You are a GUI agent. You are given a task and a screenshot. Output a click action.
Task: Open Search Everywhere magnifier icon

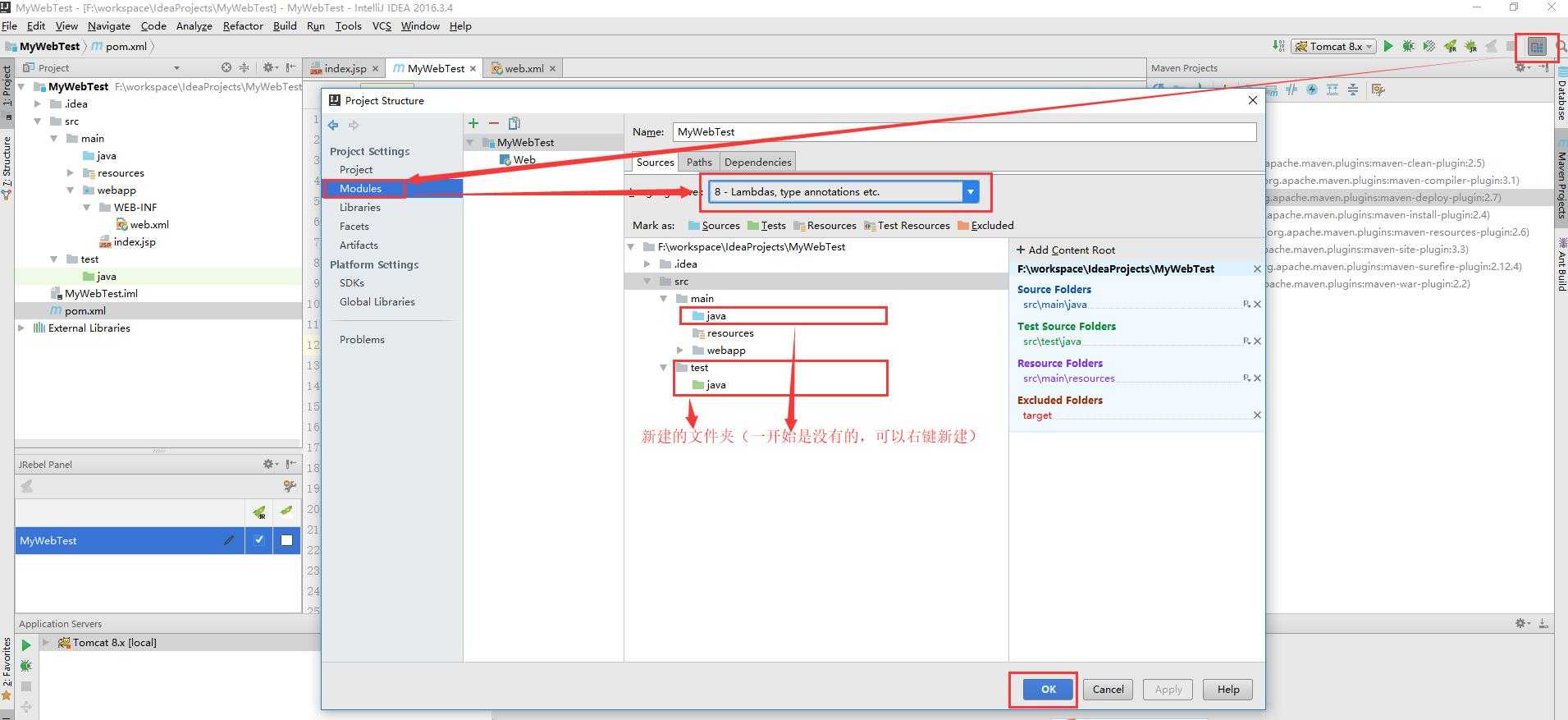(1561, 47)
